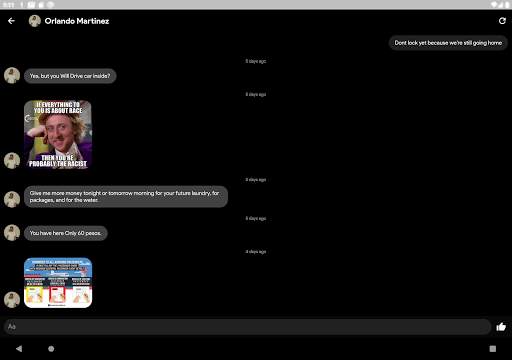The image size is (512, 360).
Task: Select message 'Yes, but you Will Drive car inside?'
Action: pos(70,76)
